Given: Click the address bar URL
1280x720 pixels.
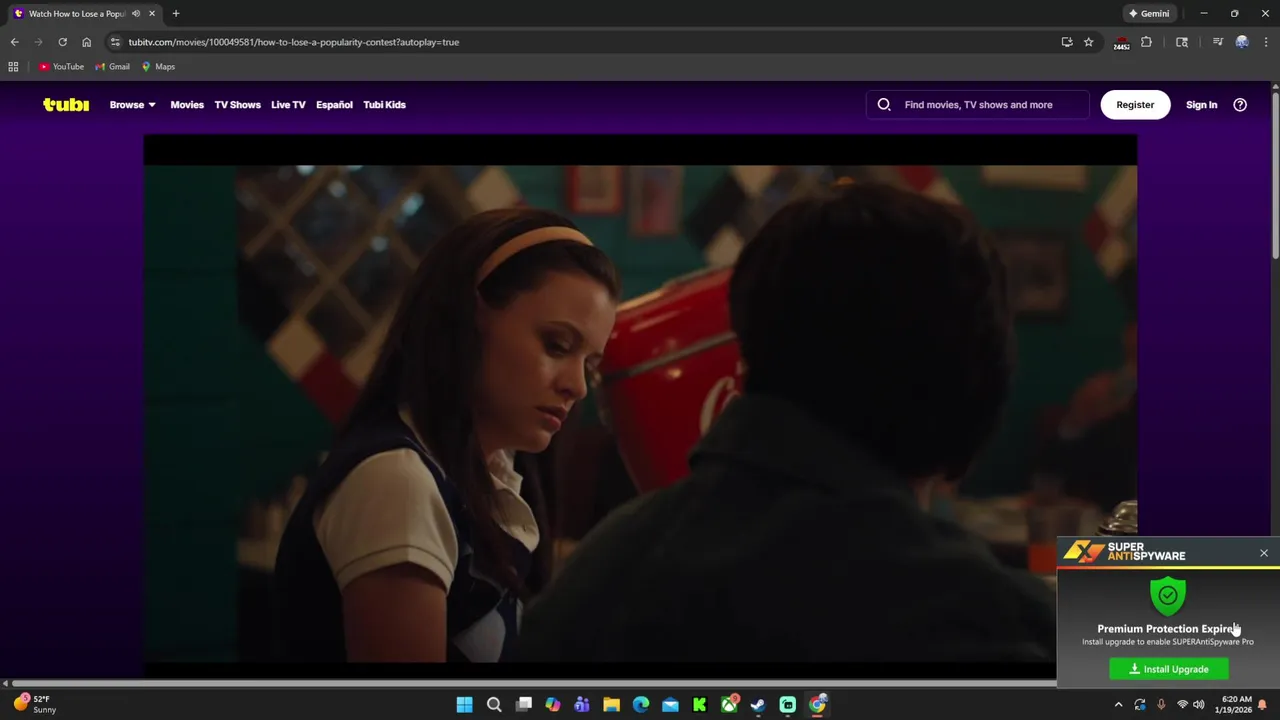Looking at the screenshot, I should (x=293, y=42).
